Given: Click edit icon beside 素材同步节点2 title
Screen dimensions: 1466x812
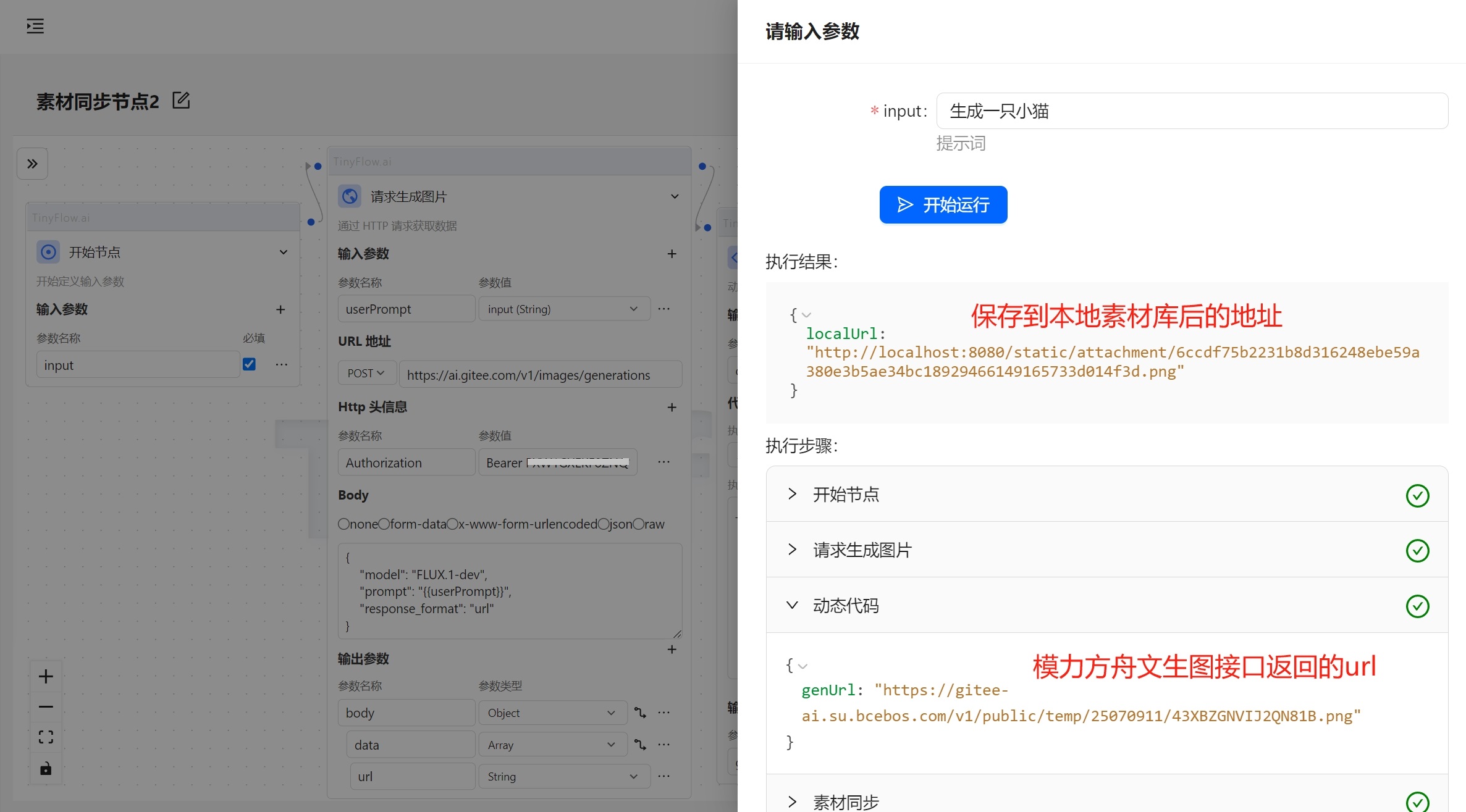Looking at the screenshot, I should pos(181,100).
